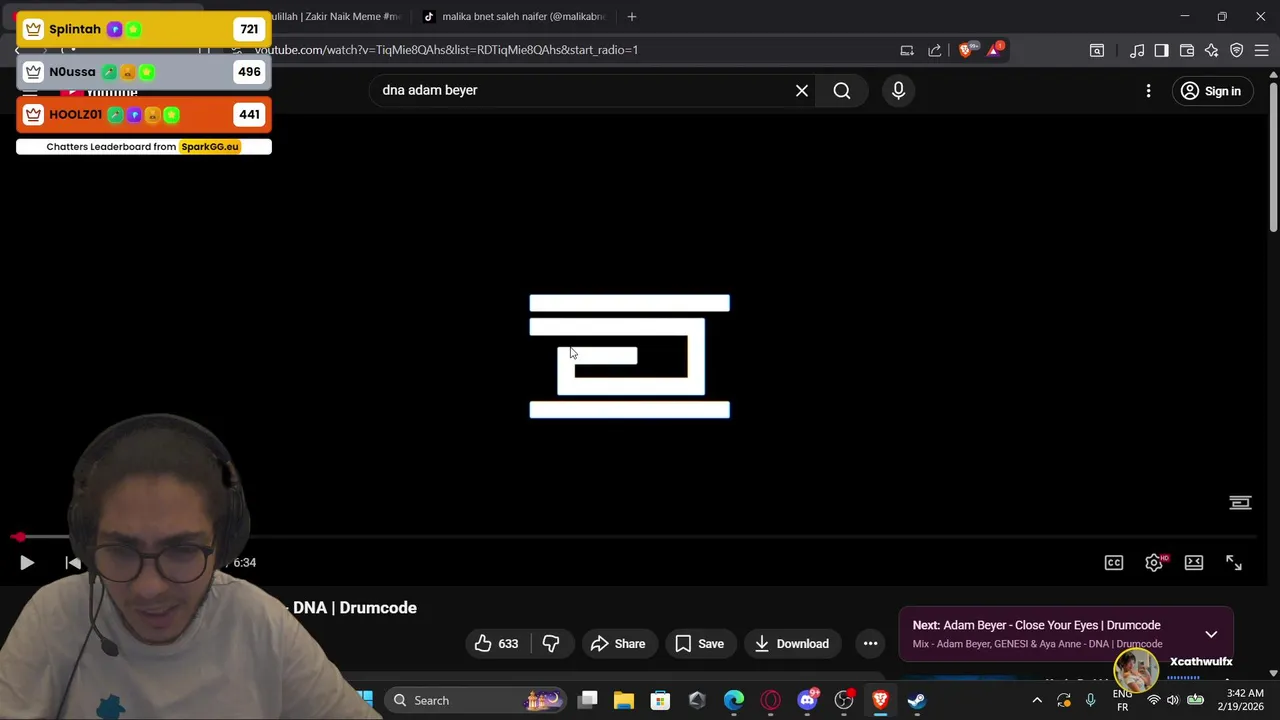Viewport: 1280px width, 720px height.
Task: Open Brave Wallet icon
Action: click(x=1187, y=50)
